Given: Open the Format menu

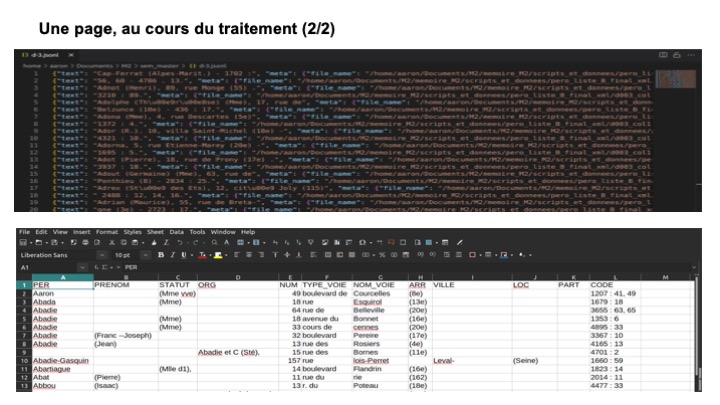Looking at the screenshot, I should [106, 231].
